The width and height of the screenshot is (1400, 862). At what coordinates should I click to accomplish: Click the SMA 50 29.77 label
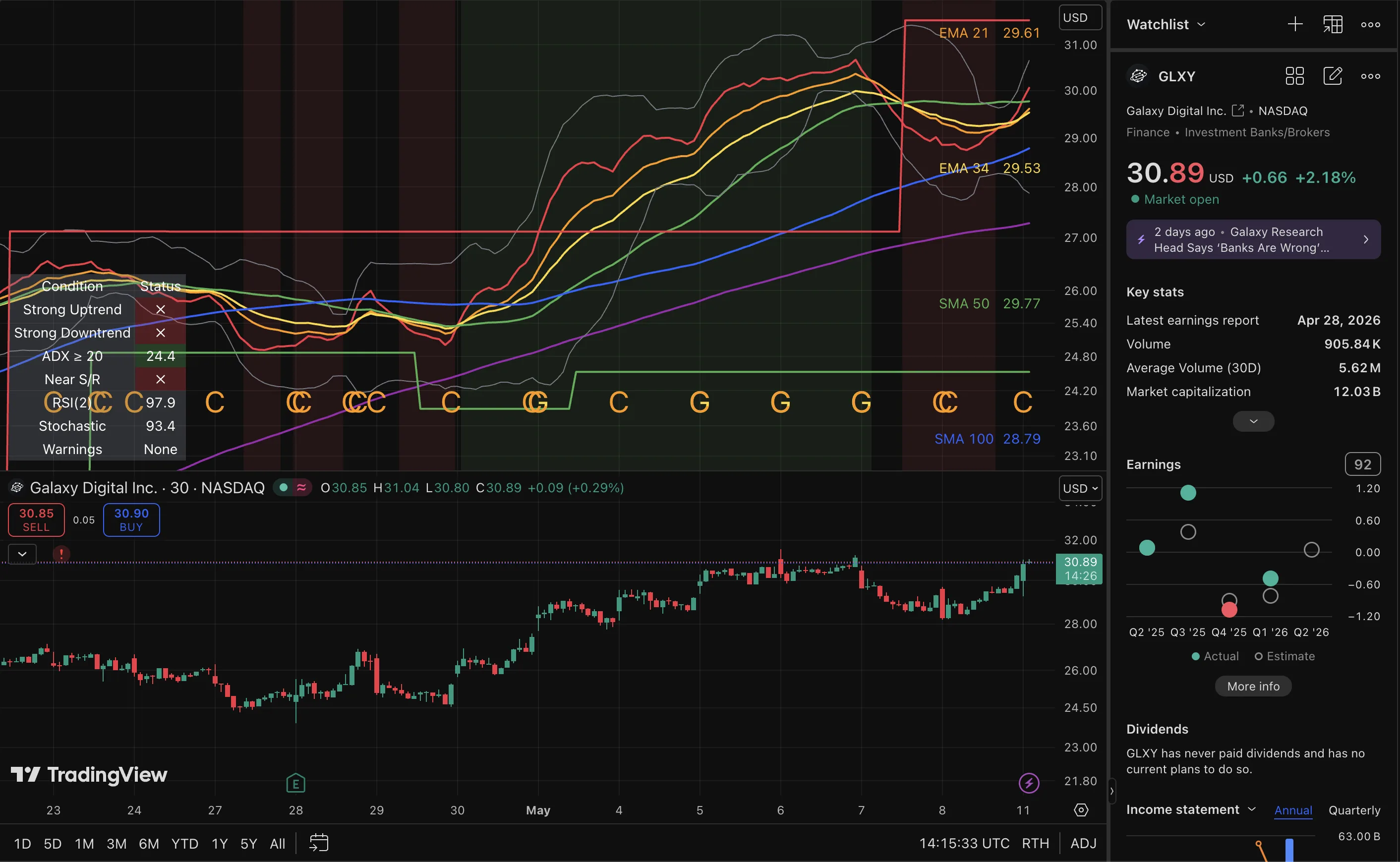(989, 303)
